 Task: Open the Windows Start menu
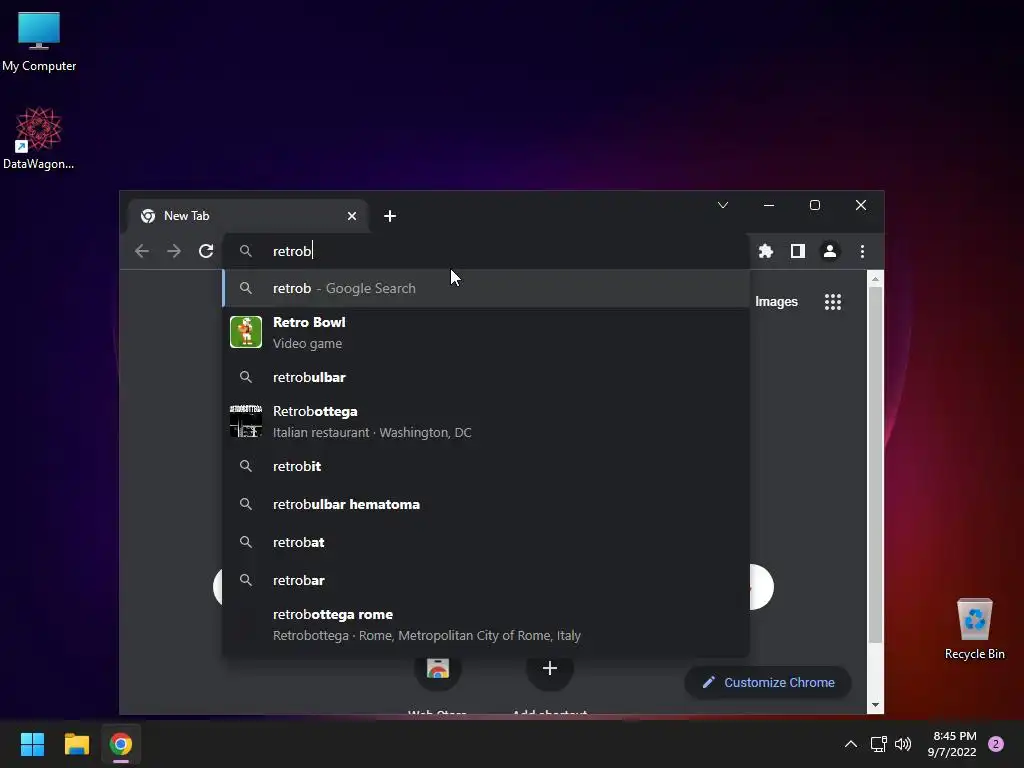tap(32, 744)
